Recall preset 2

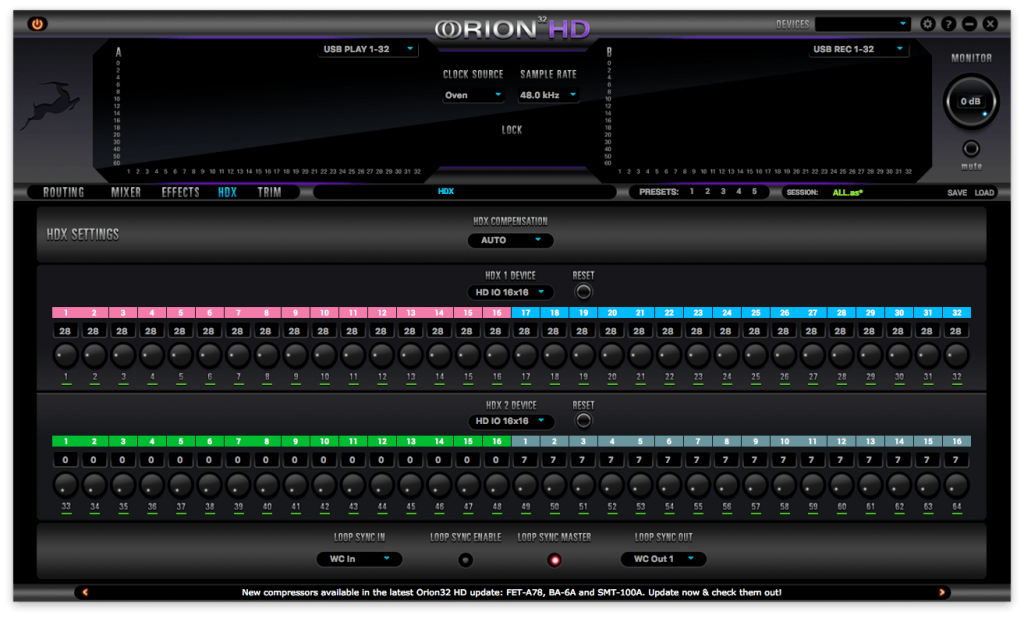[707, 191]
